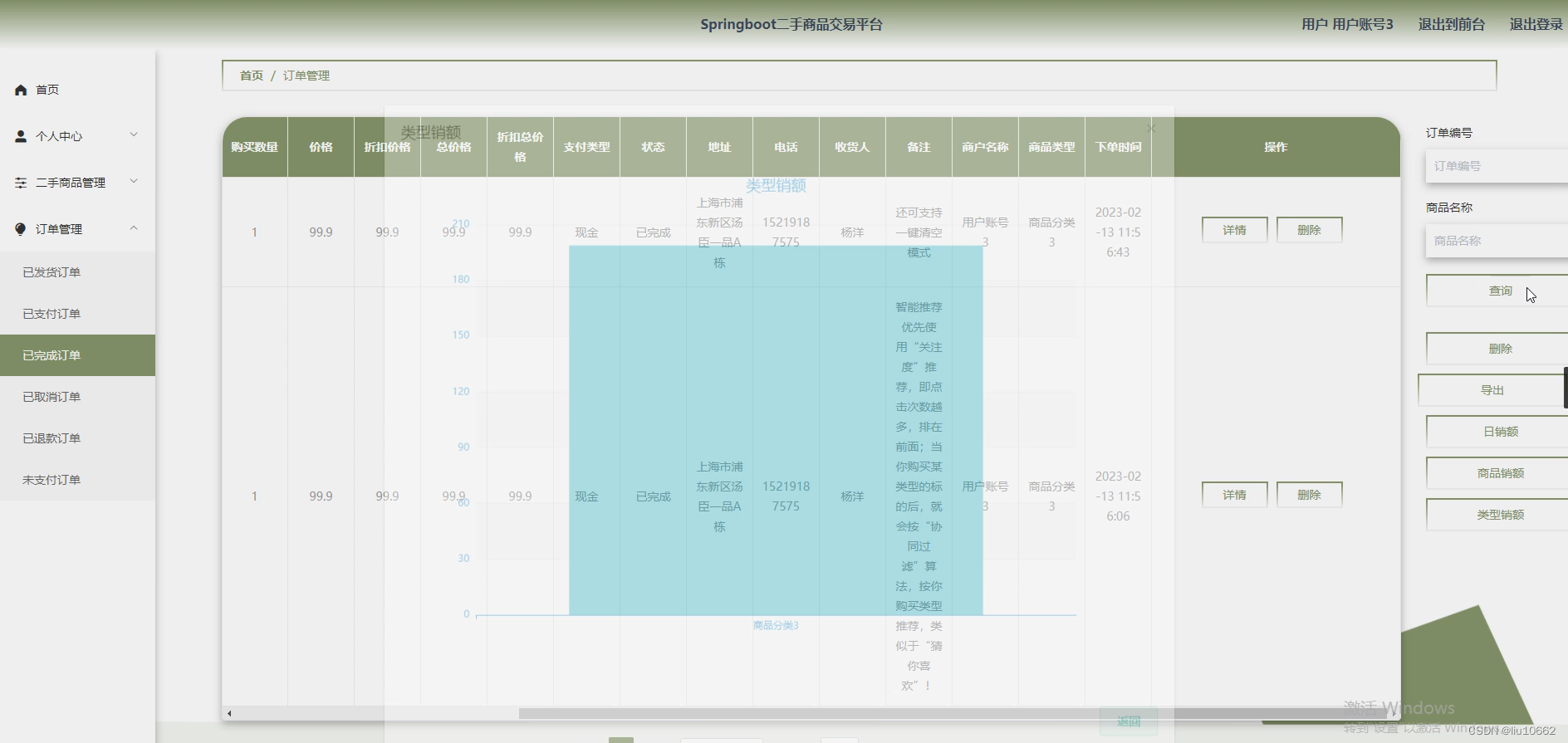
Task: Click the 删除 button in the right panel
Action: [x=1497, y=349]
